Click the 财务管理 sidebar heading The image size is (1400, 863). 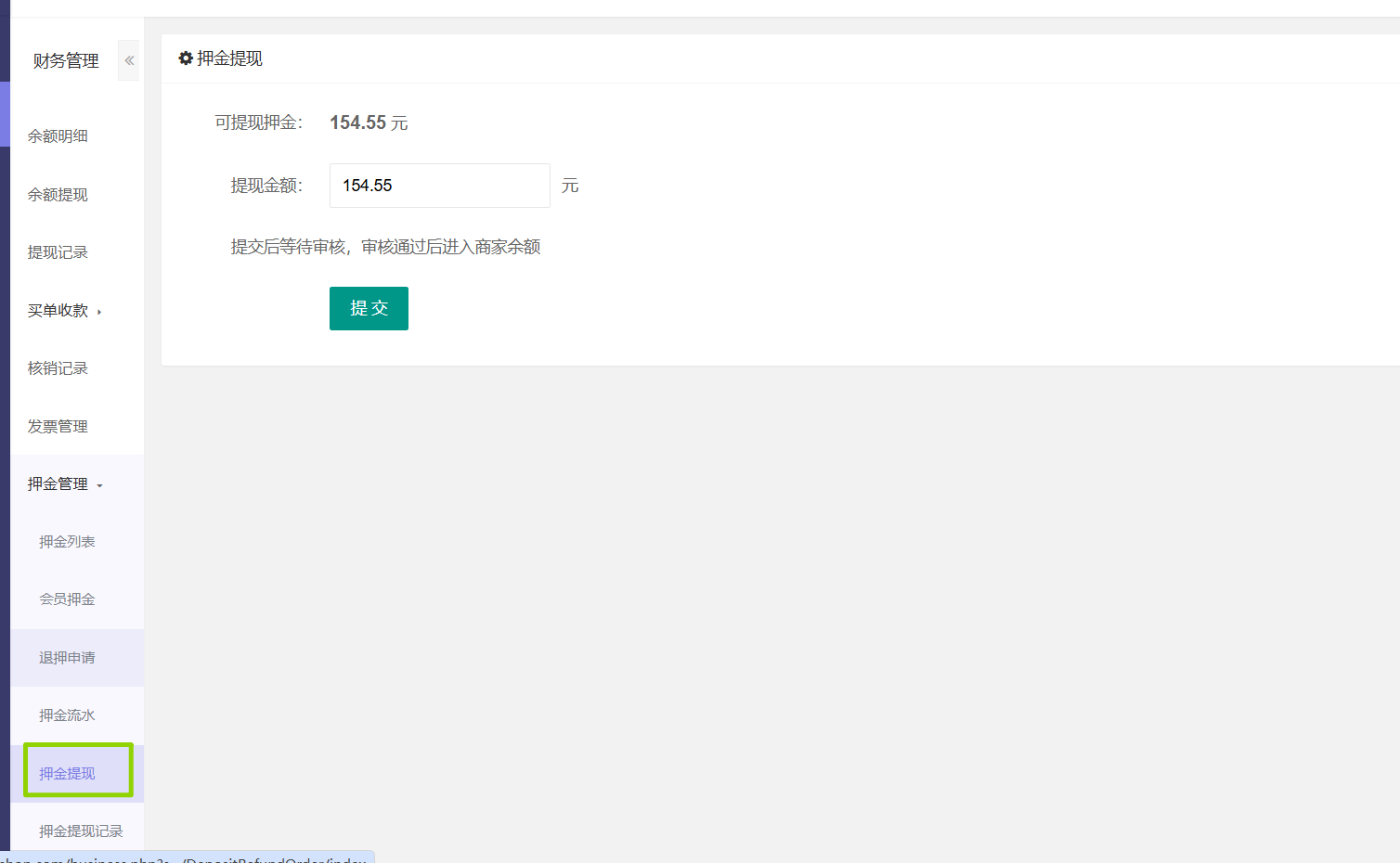66,61
